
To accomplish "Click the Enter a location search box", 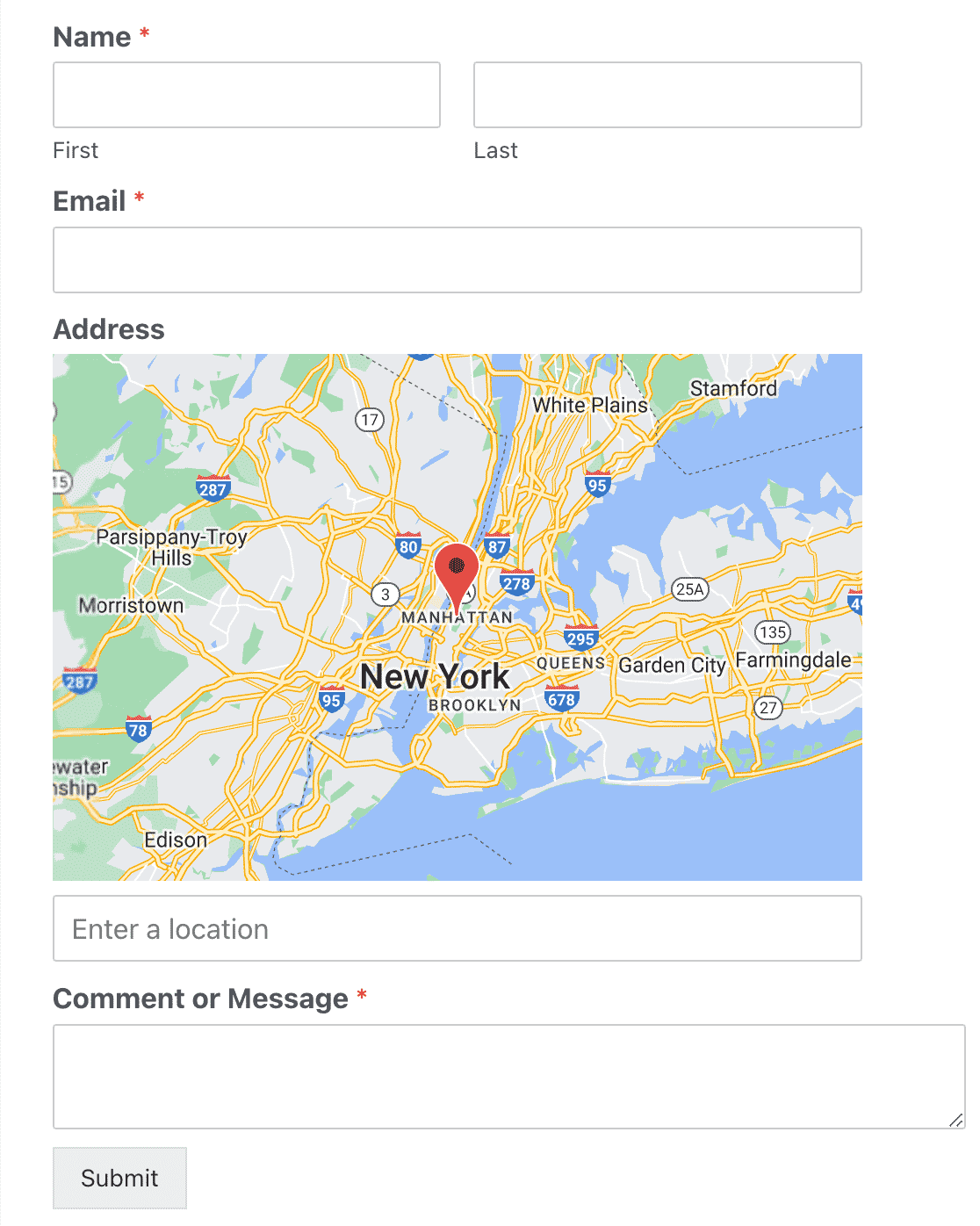I will (458, 928).
